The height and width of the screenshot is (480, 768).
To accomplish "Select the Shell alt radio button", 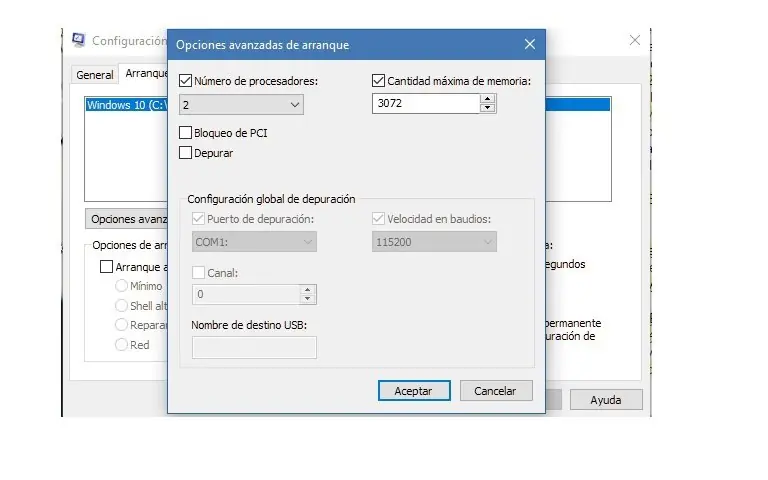I will coord(121,306).
